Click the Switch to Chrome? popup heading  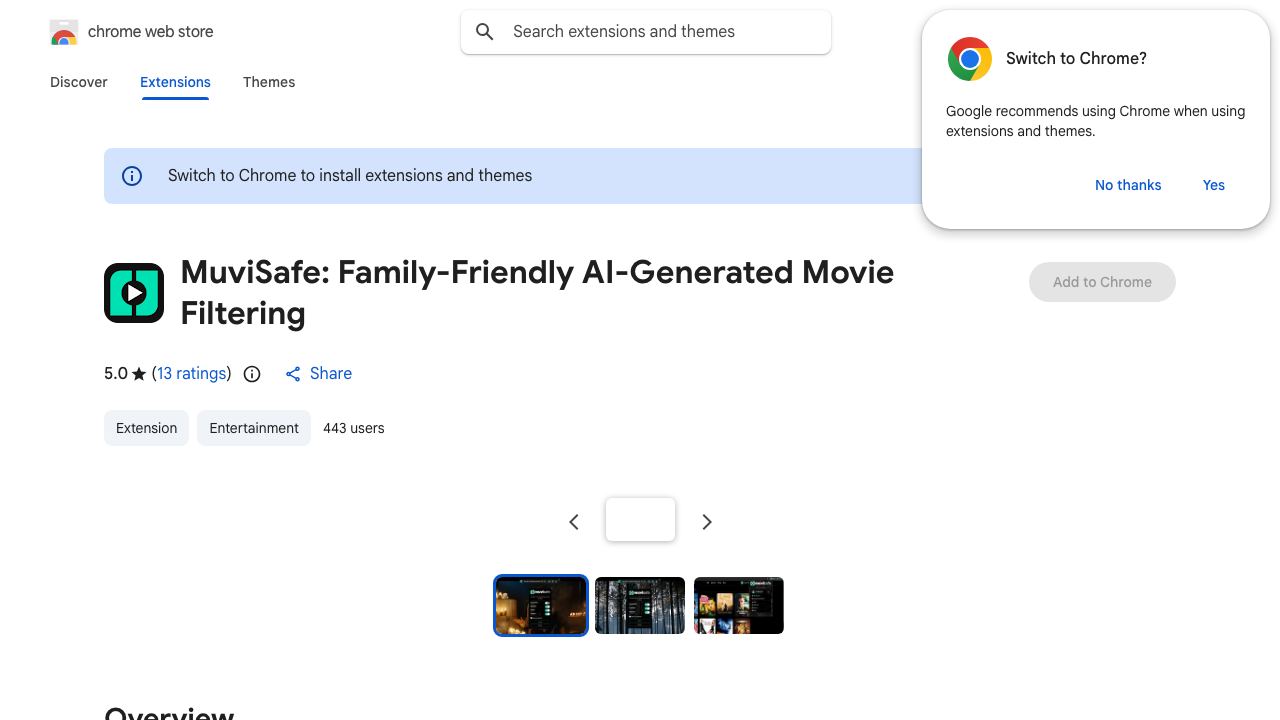pos(1076,59)
